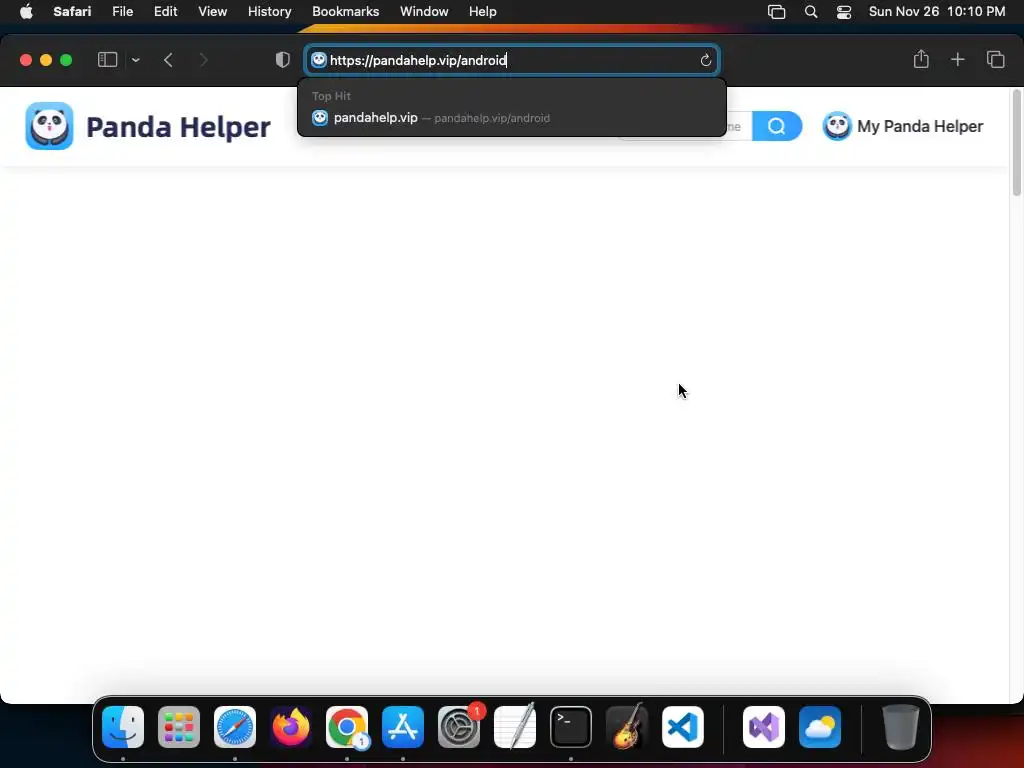1024x768 pixels.
Task: Open the privacy report shield icon
Action: (282, 60)
